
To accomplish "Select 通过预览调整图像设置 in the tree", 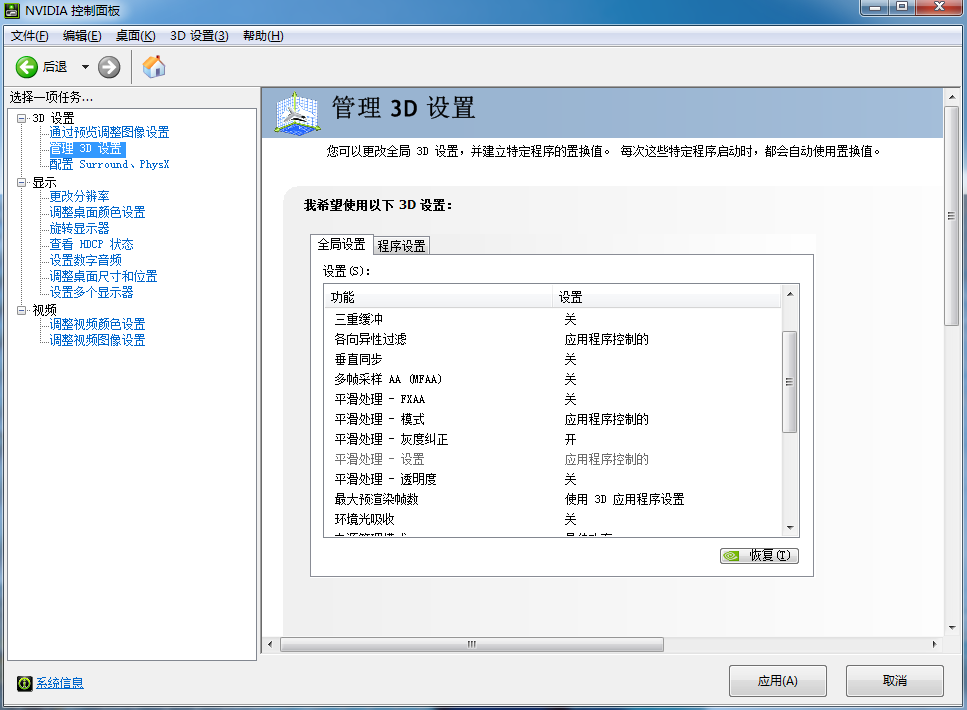I will point(109,132).
